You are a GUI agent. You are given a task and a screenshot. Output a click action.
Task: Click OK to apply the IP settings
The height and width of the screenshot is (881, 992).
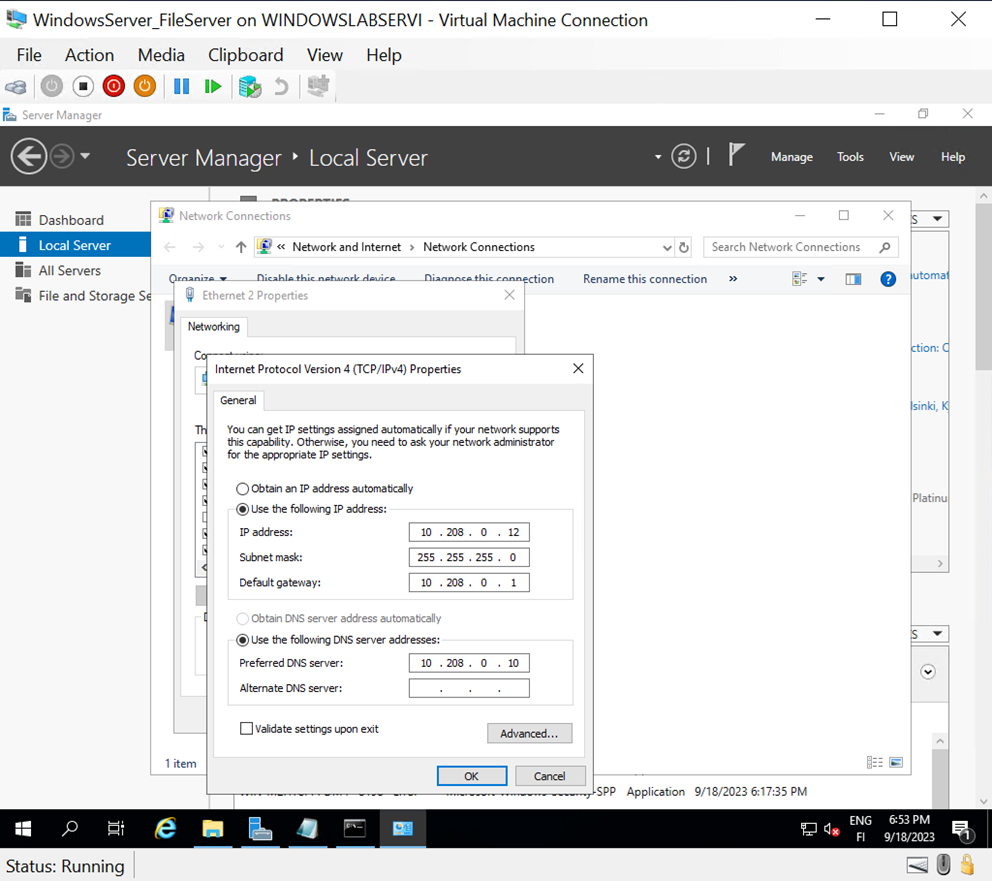click(471, 776)
